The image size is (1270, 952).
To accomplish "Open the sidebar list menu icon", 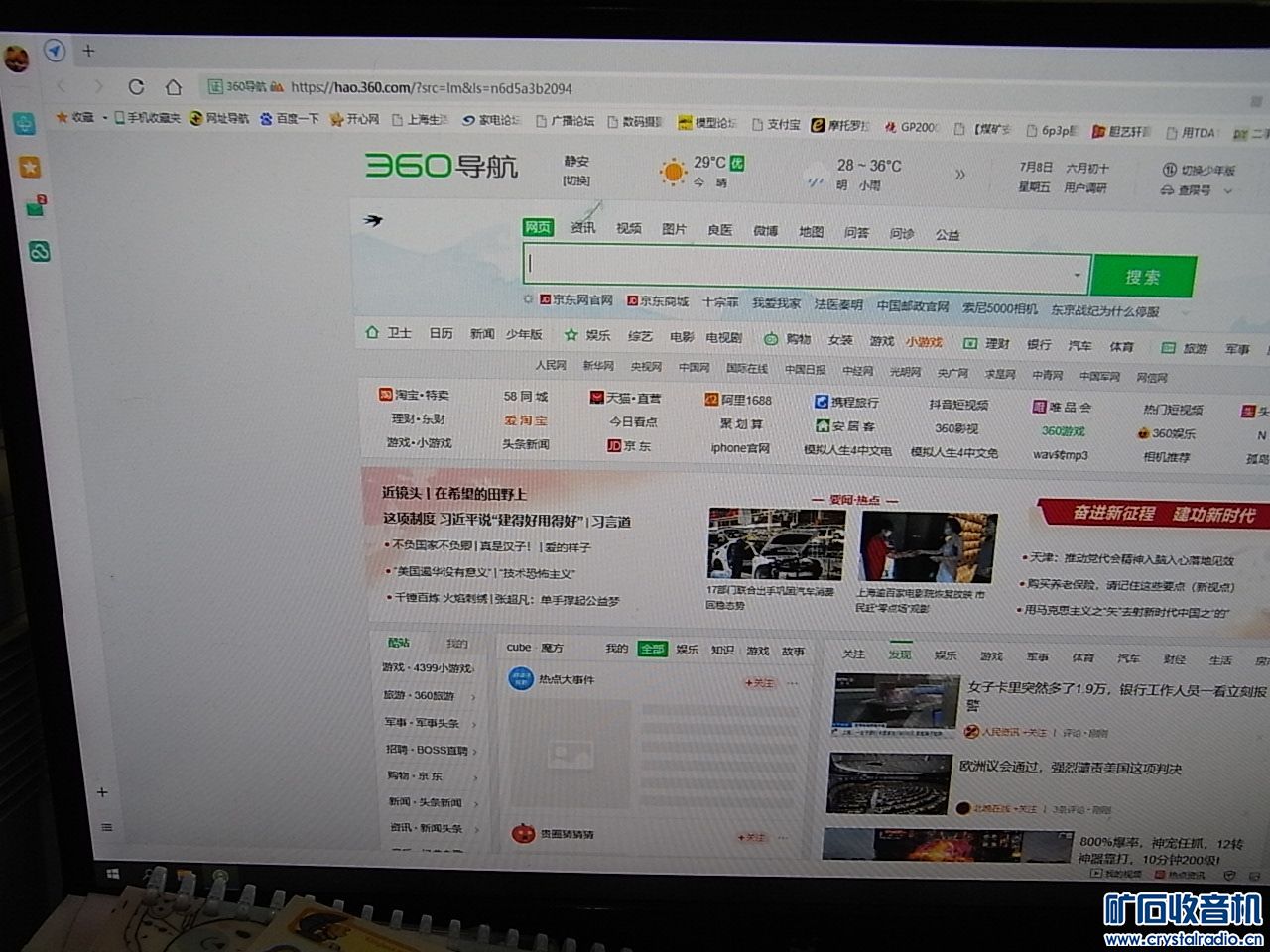I will pyautogui.click(x=107, y=827).
